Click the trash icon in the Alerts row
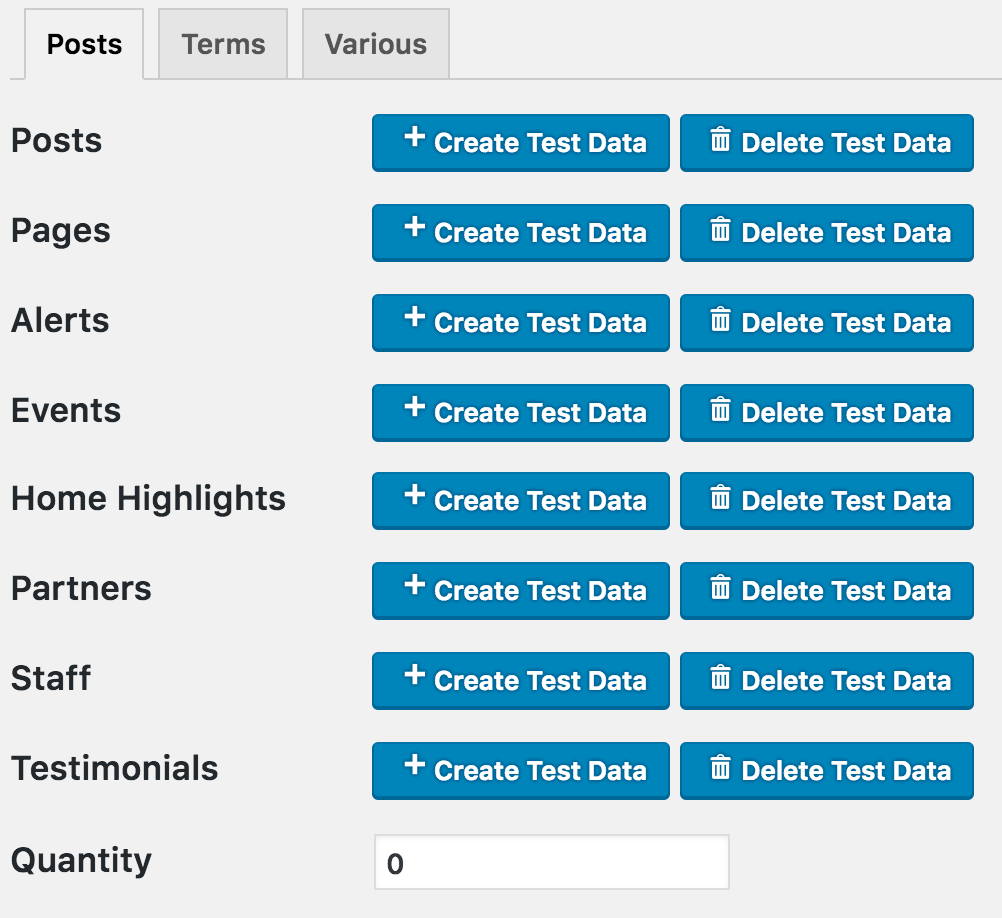 [720, 320]
